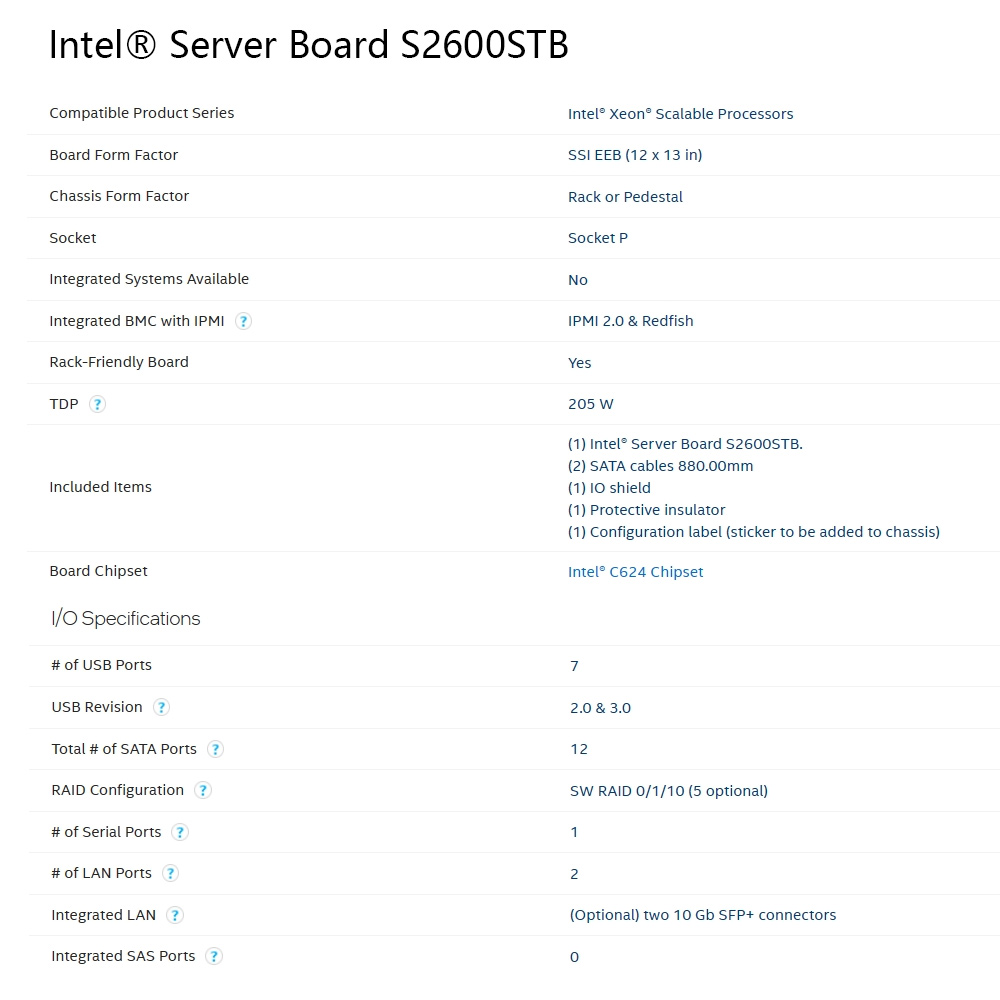Click the Integrated SAS Ports label
The width and height of the screenshot is (1000, 1000).
123,956
